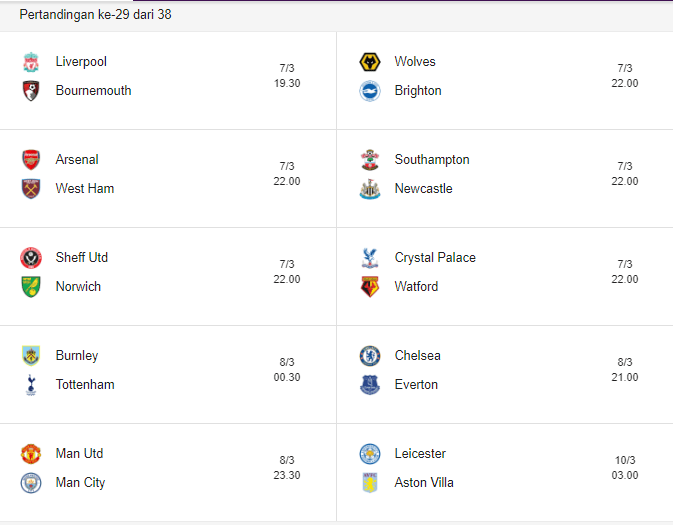Select the Tottenham team logo
This screenshot has height=525, width=673.
coord(31,385)
